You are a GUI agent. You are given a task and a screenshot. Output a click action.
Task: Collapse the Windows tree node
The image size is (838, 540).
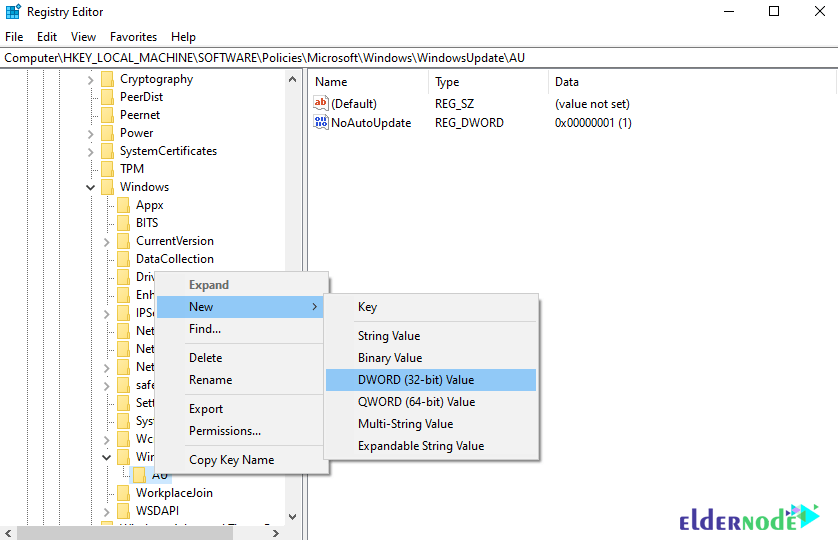tap(90, 187)
